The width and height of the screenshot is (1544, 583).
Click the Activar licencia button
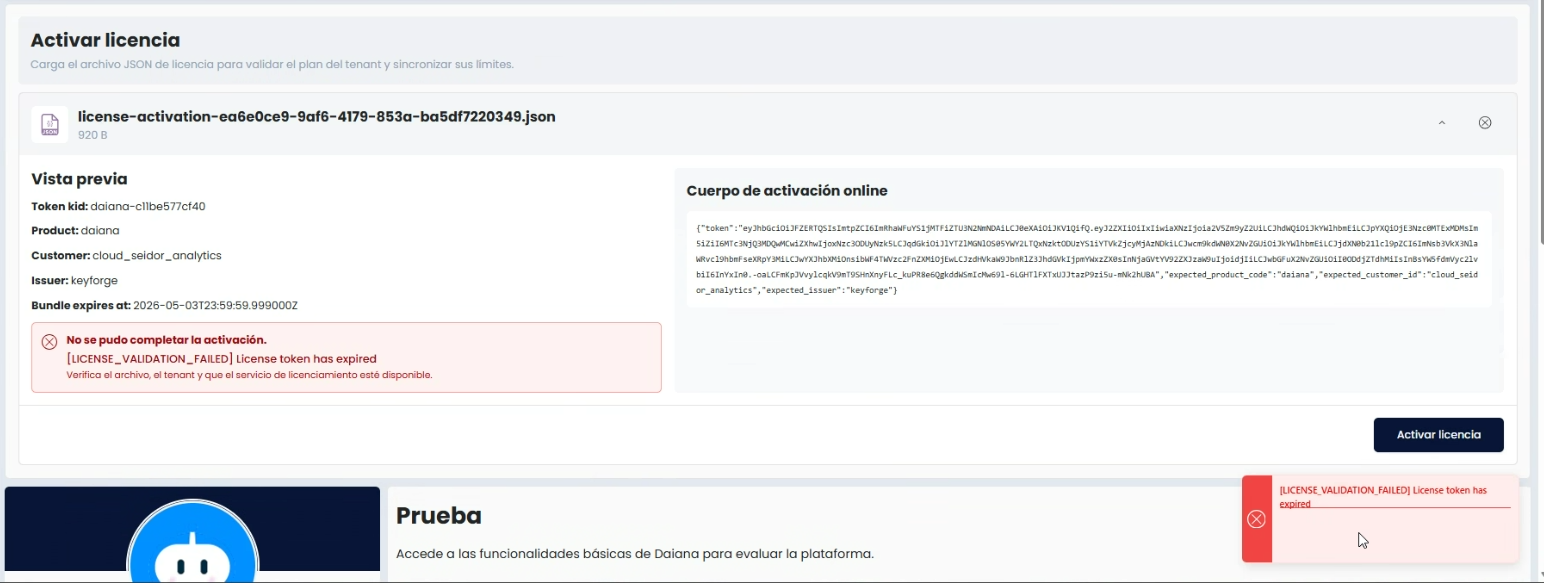click(1438, 435)
